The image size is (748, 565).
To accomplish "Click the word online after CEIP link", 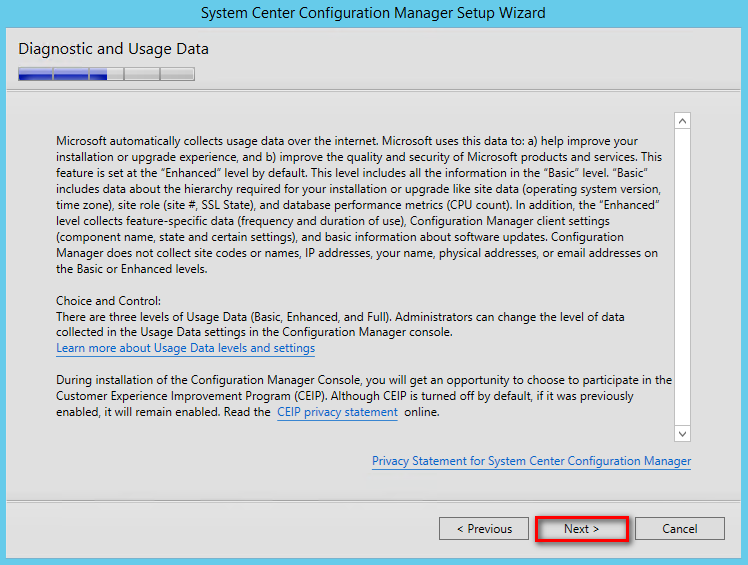I will click(422, 412).
